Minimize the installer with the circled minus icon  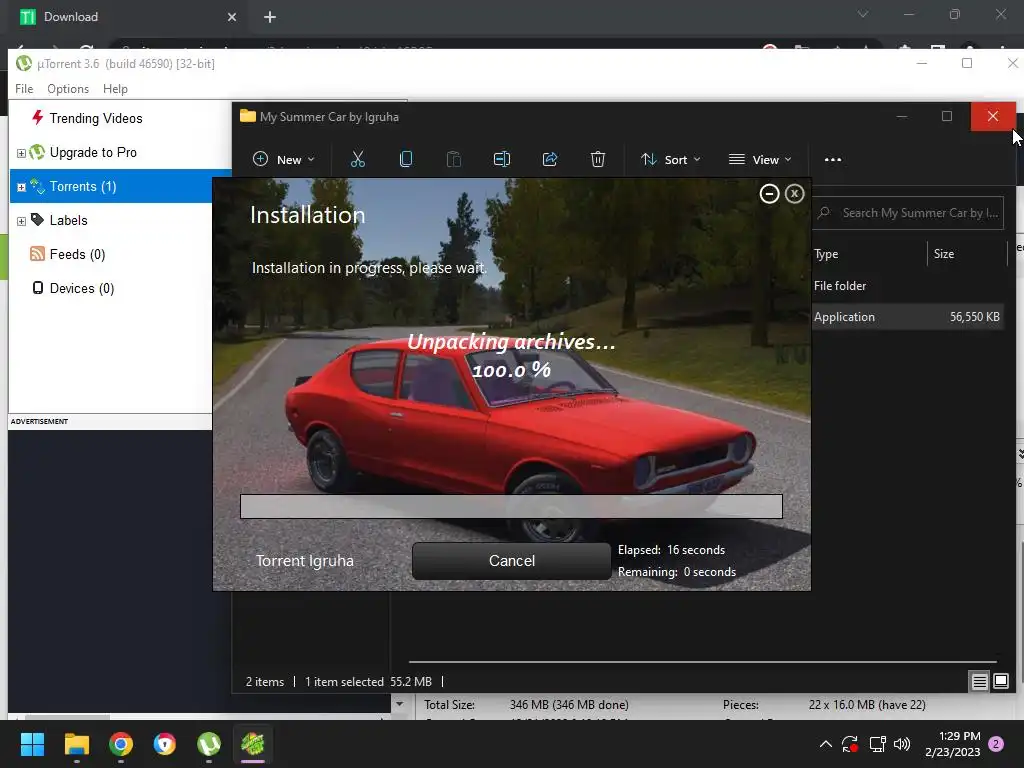coord(769,194)
